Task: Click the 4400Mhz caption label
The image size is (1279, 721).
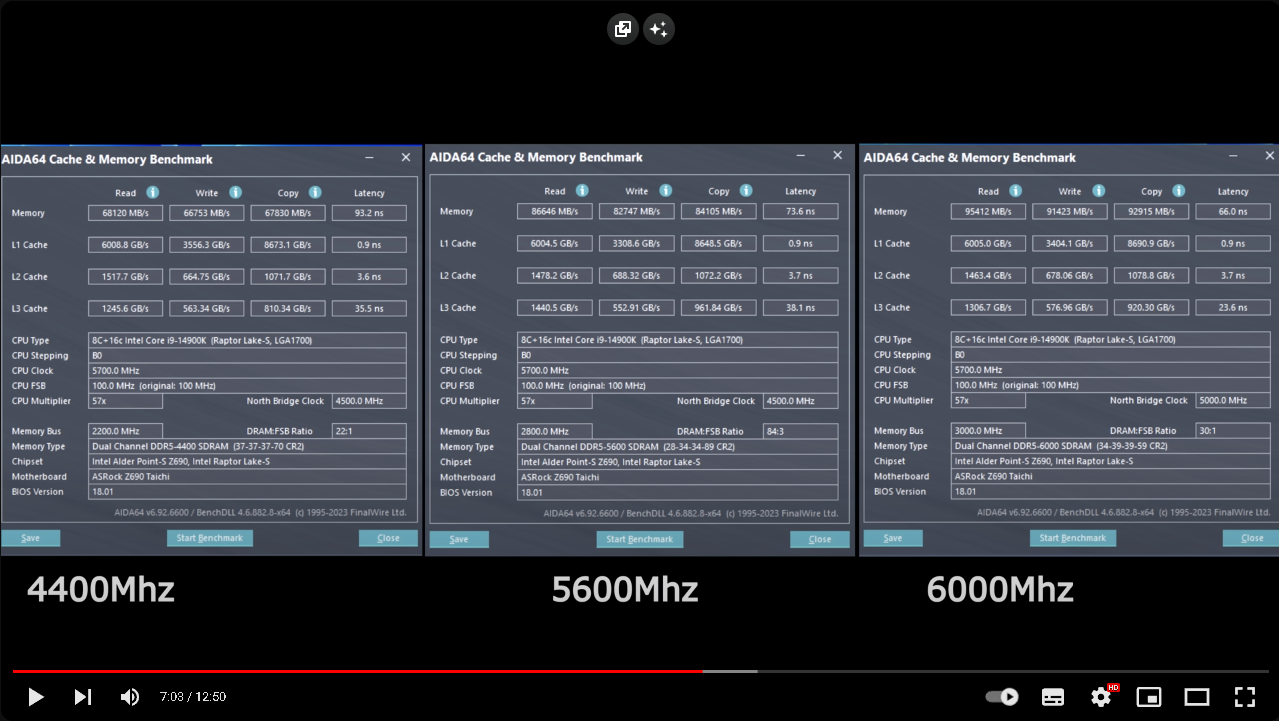Action: [x=101, y=589]
